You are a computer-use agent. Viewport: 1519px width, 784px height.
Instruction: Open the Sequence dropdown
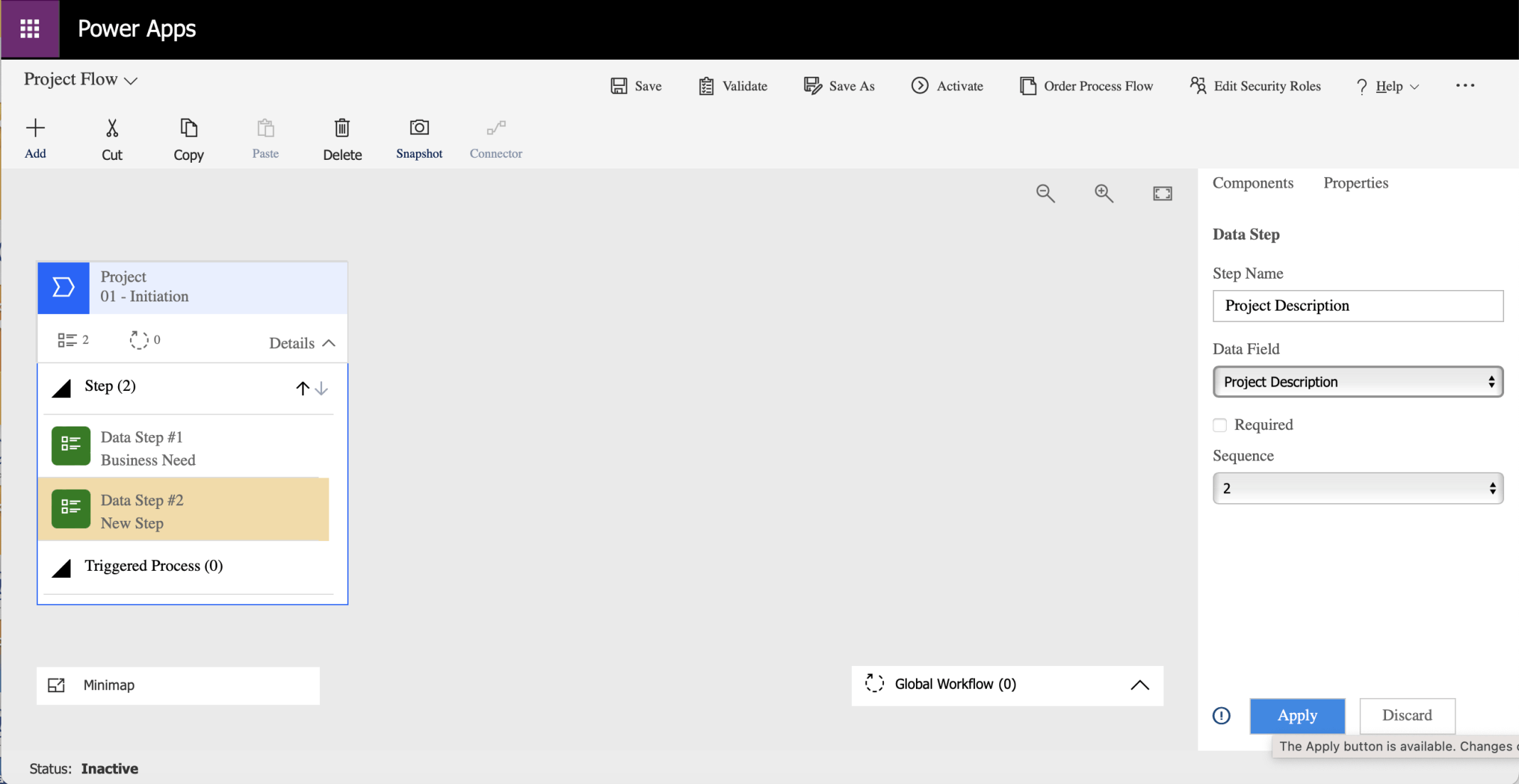(1357, 488)
